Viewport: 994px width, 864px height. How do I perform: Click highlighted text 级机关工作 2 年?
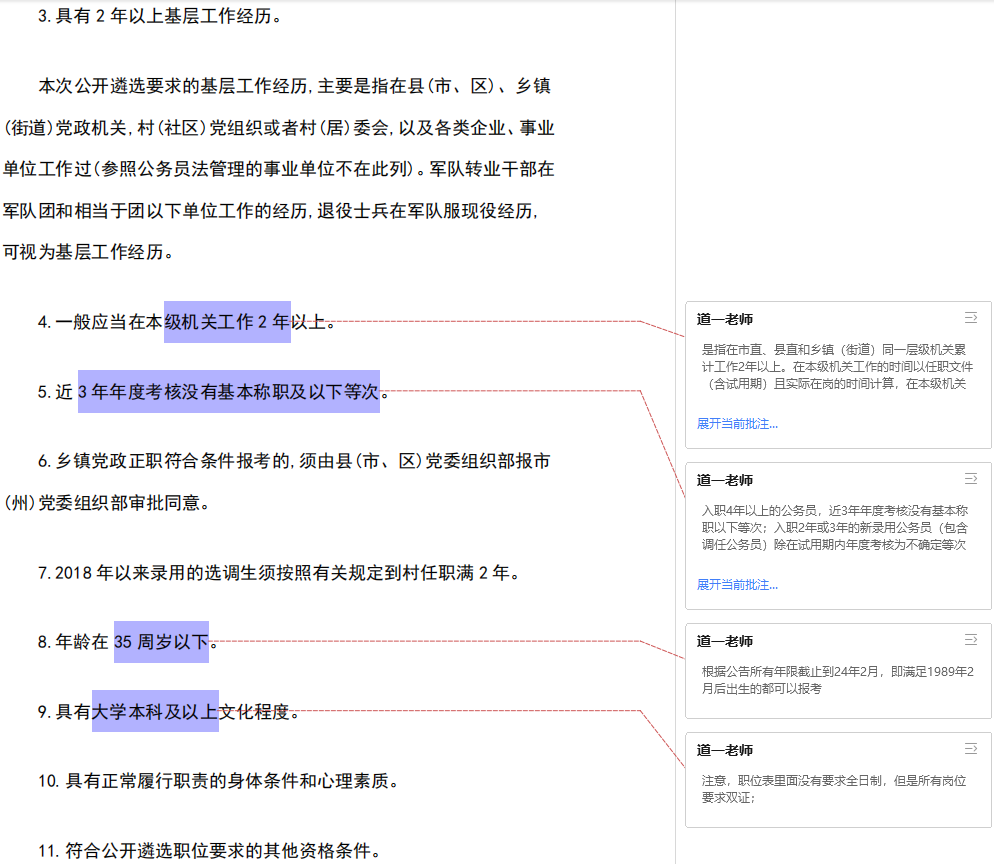point(227,322)
